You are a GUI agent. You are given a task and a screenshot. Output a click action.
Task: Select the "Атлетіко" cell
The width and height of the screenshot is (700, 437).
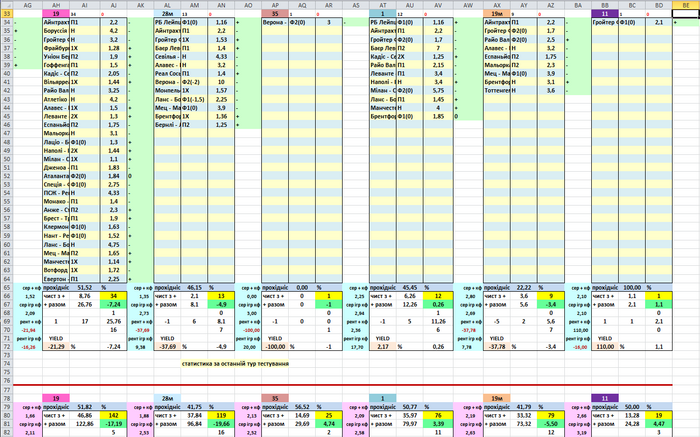click(56, 99)
